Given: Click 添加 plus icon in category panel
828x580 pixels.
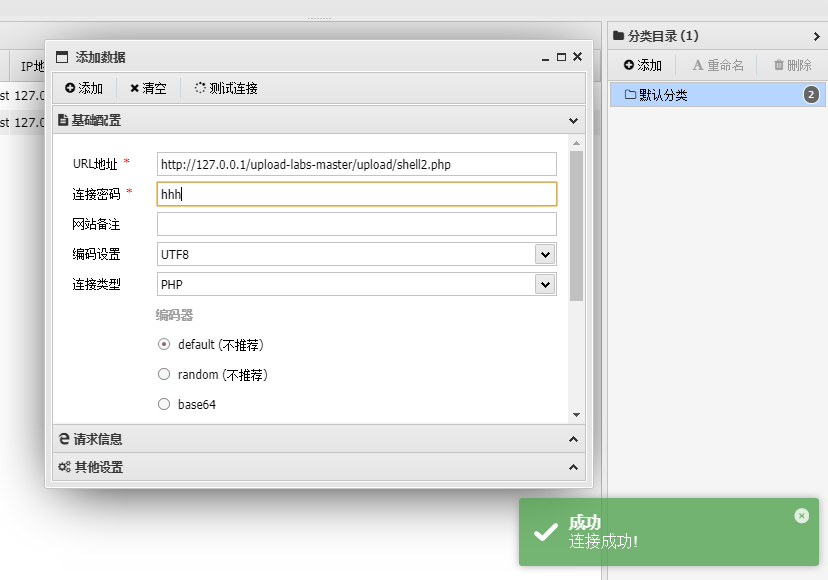Looking at the screenshot, I should [x=628, y=65].
